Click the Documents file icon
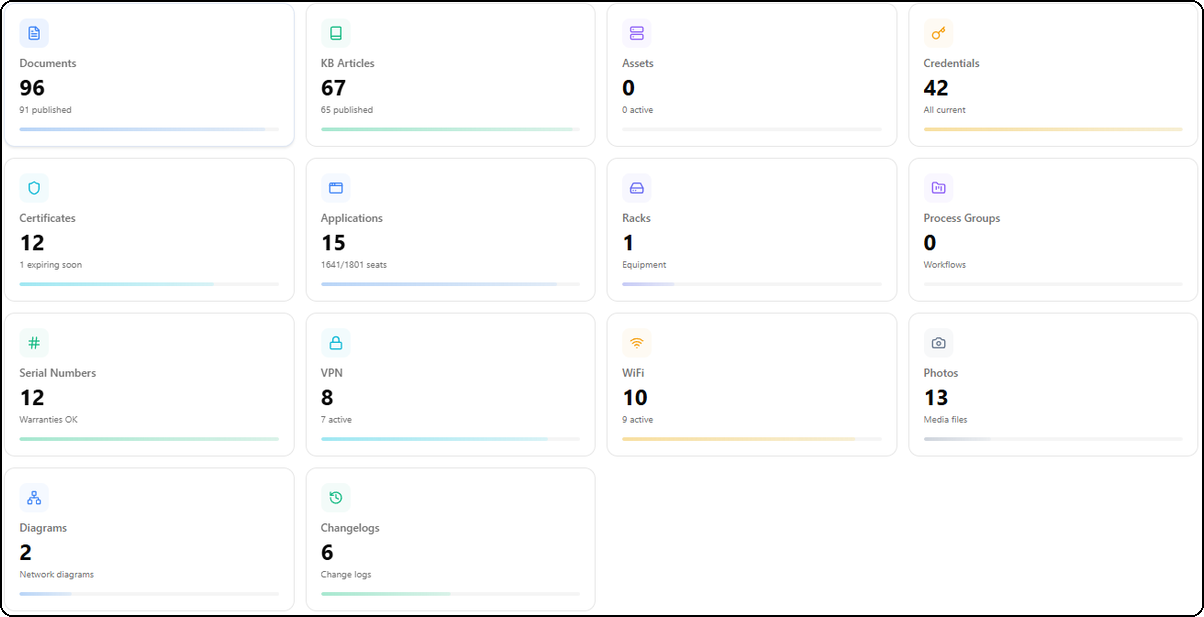Image resolution: width=1204 pixels, height=617 pixels. (x=34, y=33)
